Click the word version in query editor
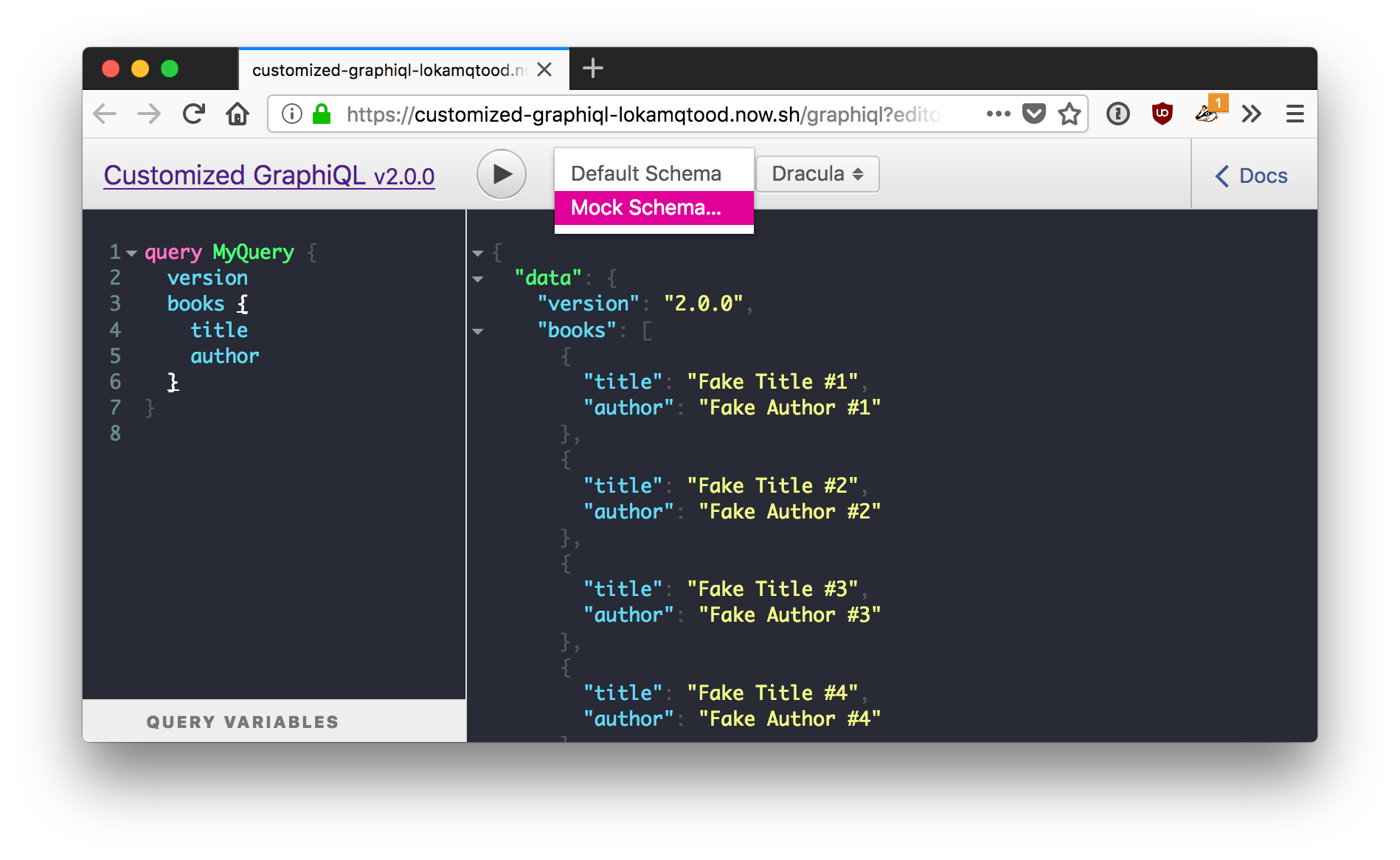The image size is (1400, 860). (x=207, y=278)
